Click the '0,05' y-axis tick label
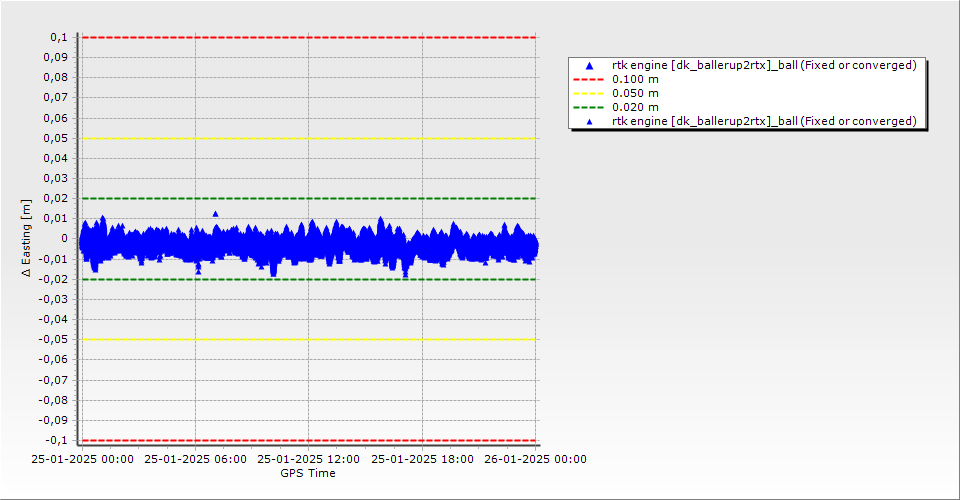Screen dimensions: 960x500 [56, 138]
